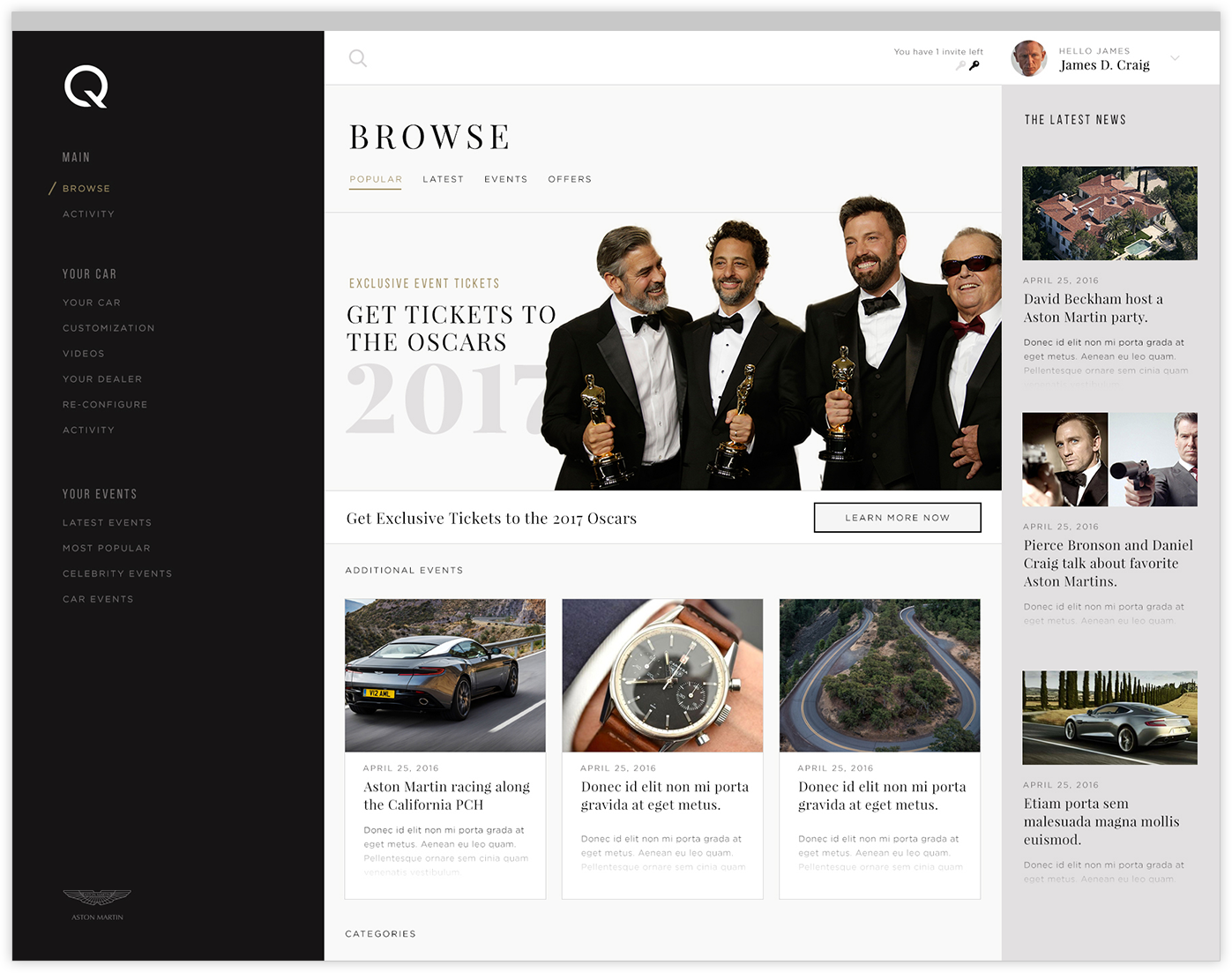Go to Customization in the sidebar

pyautogui.click(x=108, y=328)
